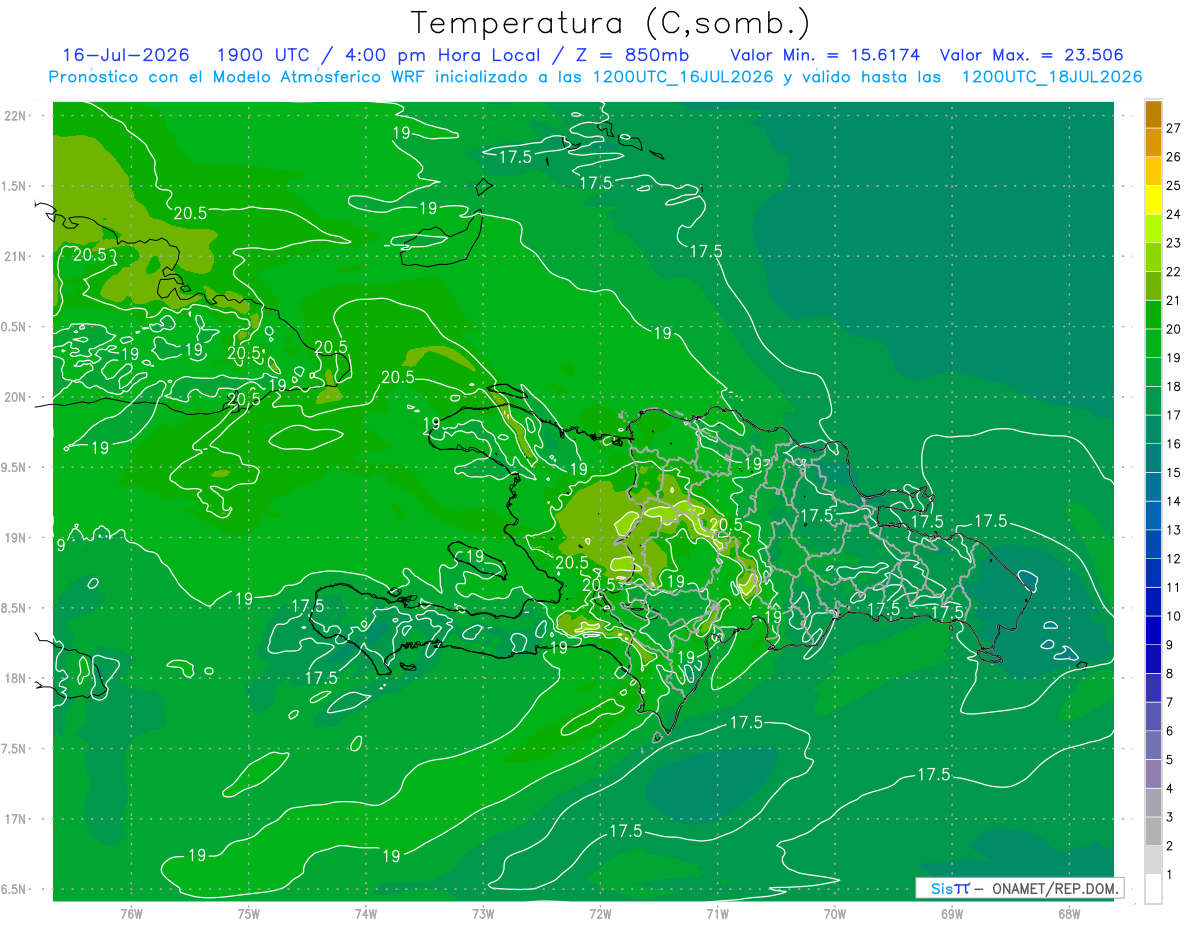This screenshot has height=927, width=1200.
Task: Click the legend value '15' on color bar
Action: [1174, 472]
